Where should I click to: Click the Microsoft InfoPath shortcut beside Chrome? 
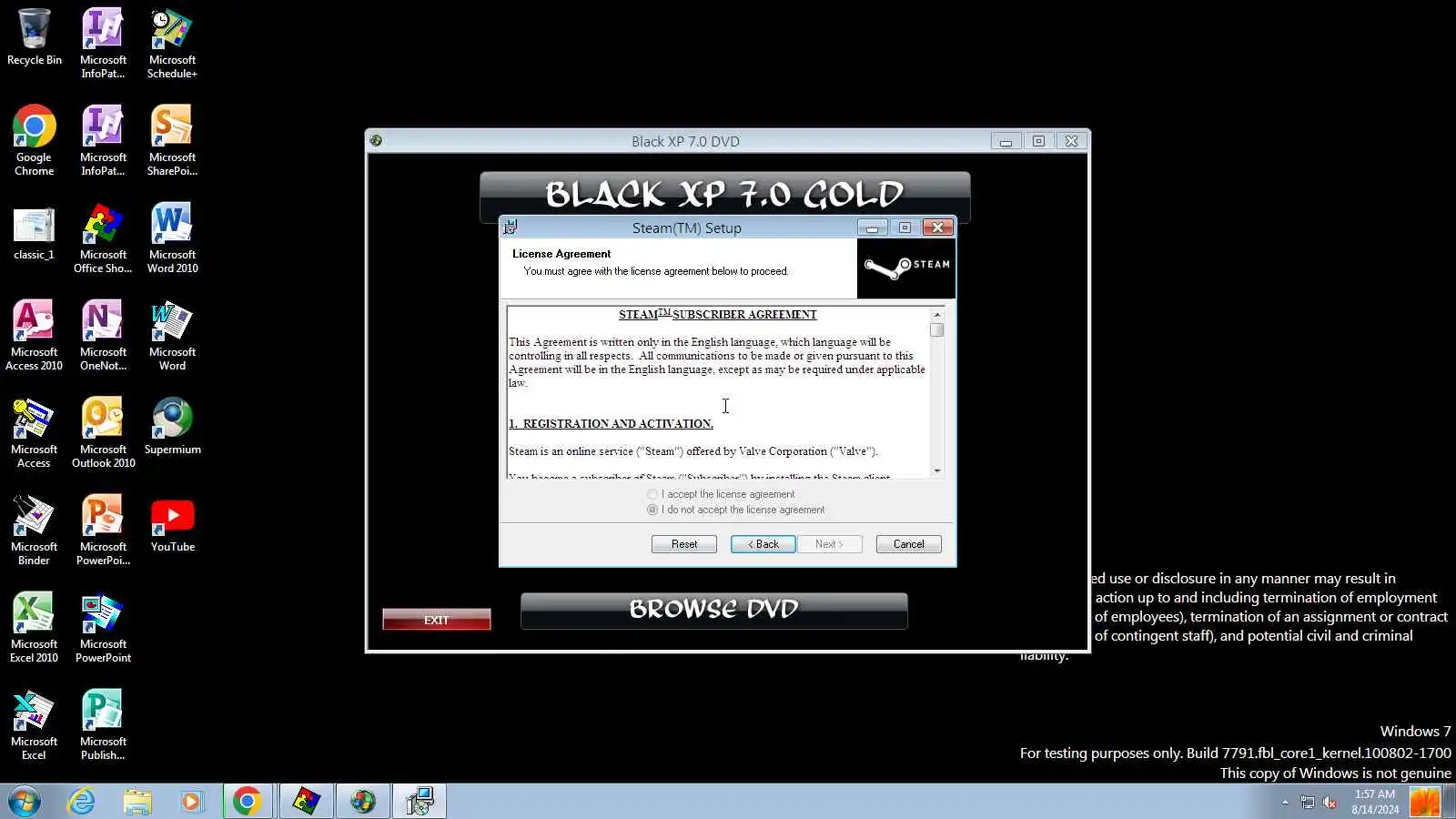[103, 139]
